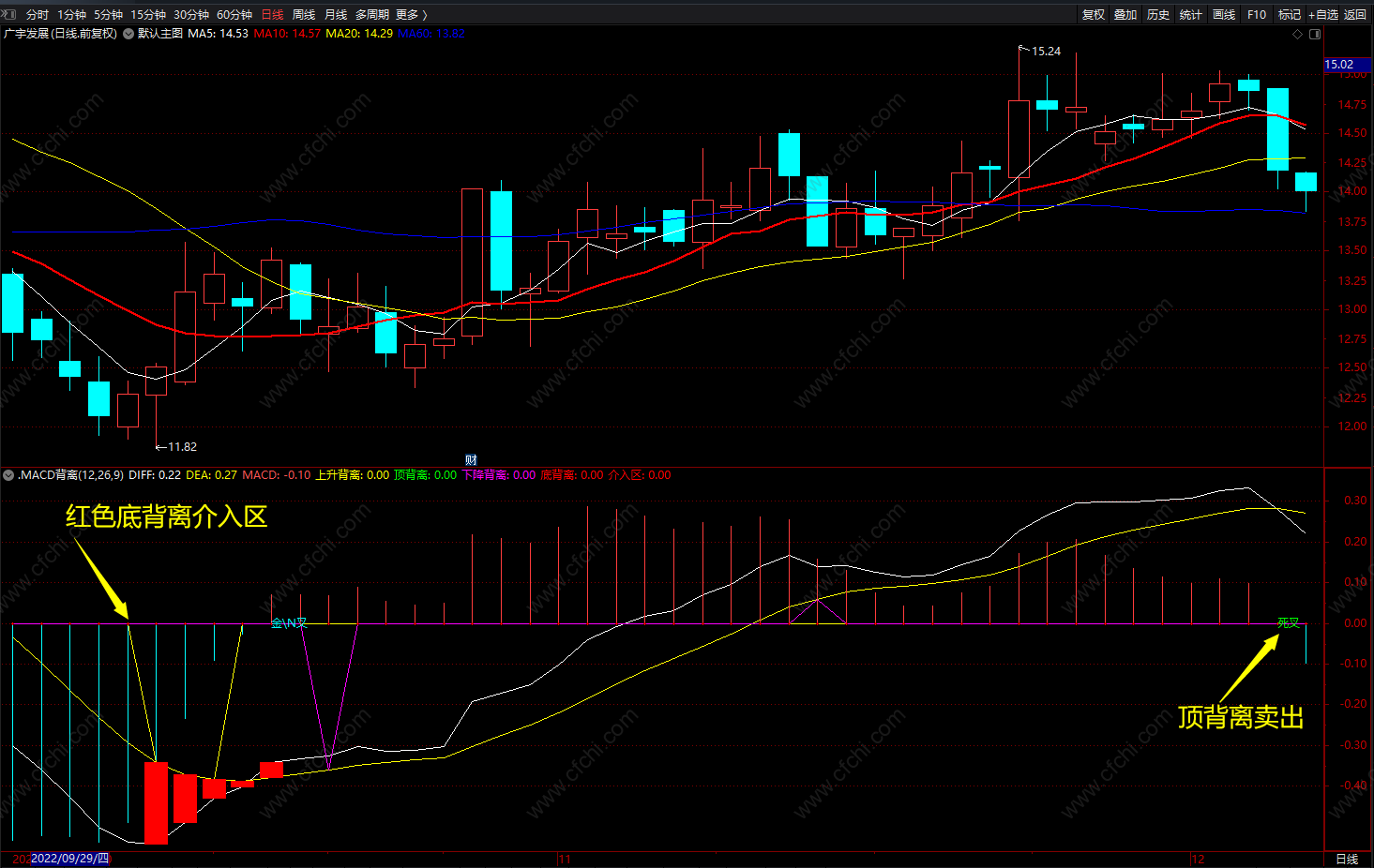Click the 日线 label at bottom-right corner

(x=1347, y=859)
